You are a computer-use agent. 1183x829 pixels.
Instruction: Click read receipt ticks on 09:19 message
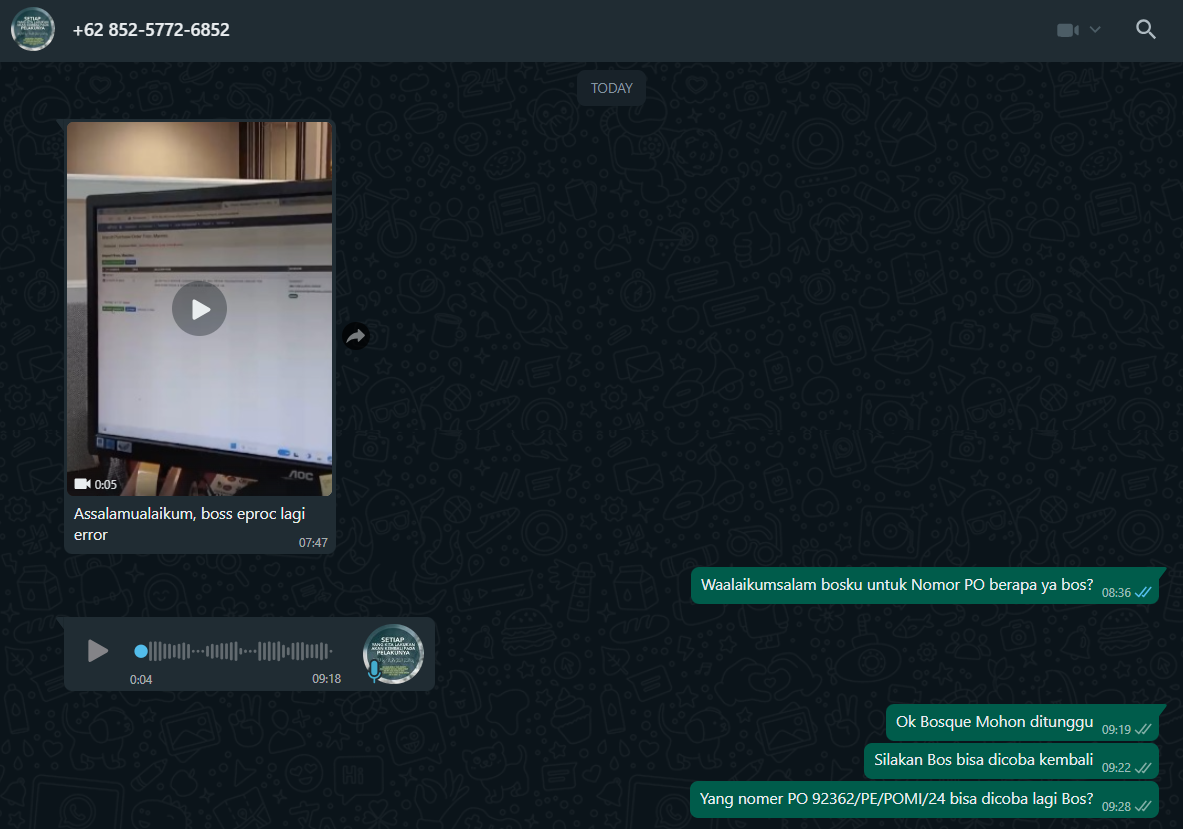pyautogui.click(x=1143, y=730)
